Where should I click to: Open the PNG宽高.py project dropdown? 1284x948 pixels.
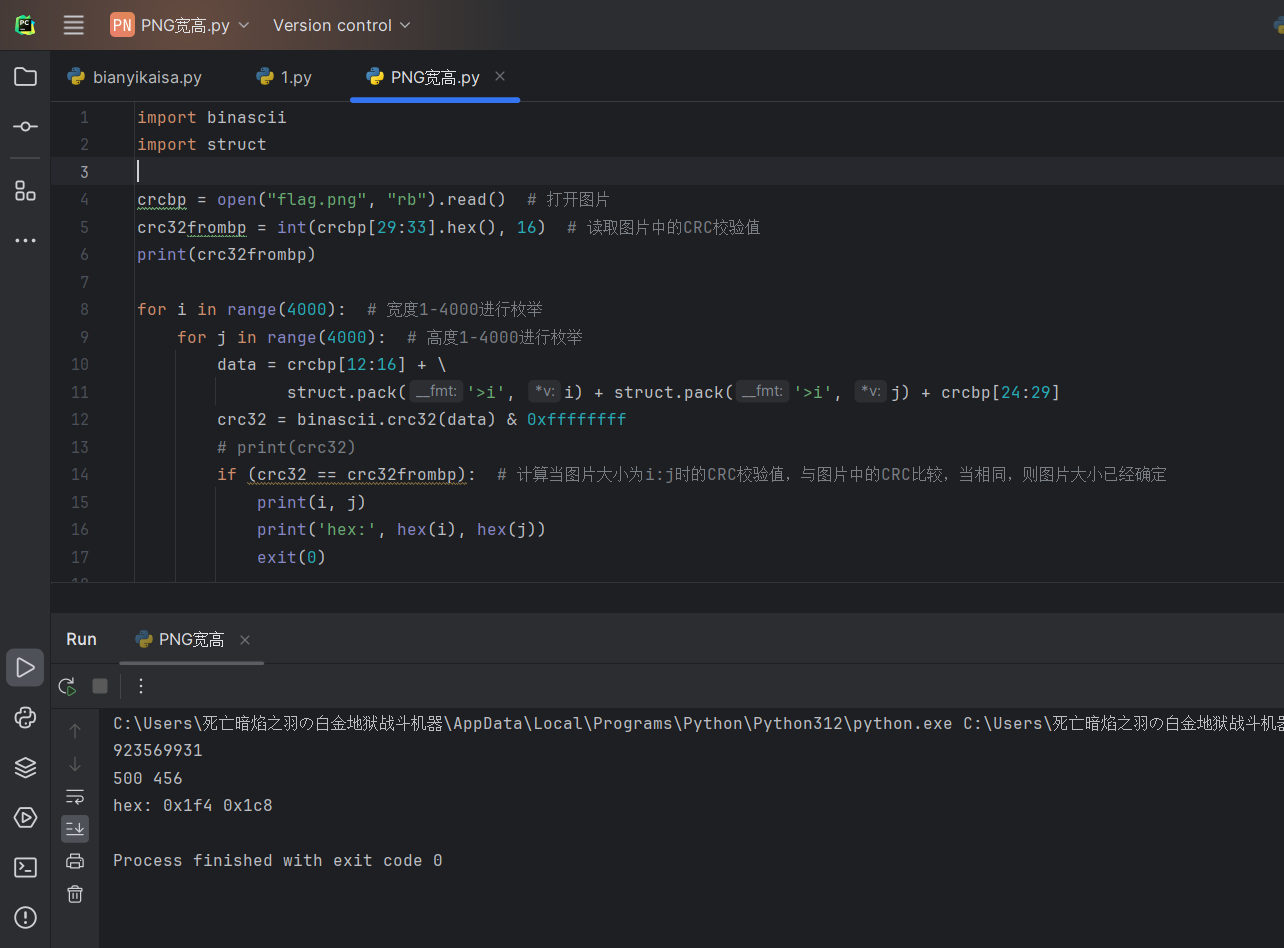[x=180, y=25]
